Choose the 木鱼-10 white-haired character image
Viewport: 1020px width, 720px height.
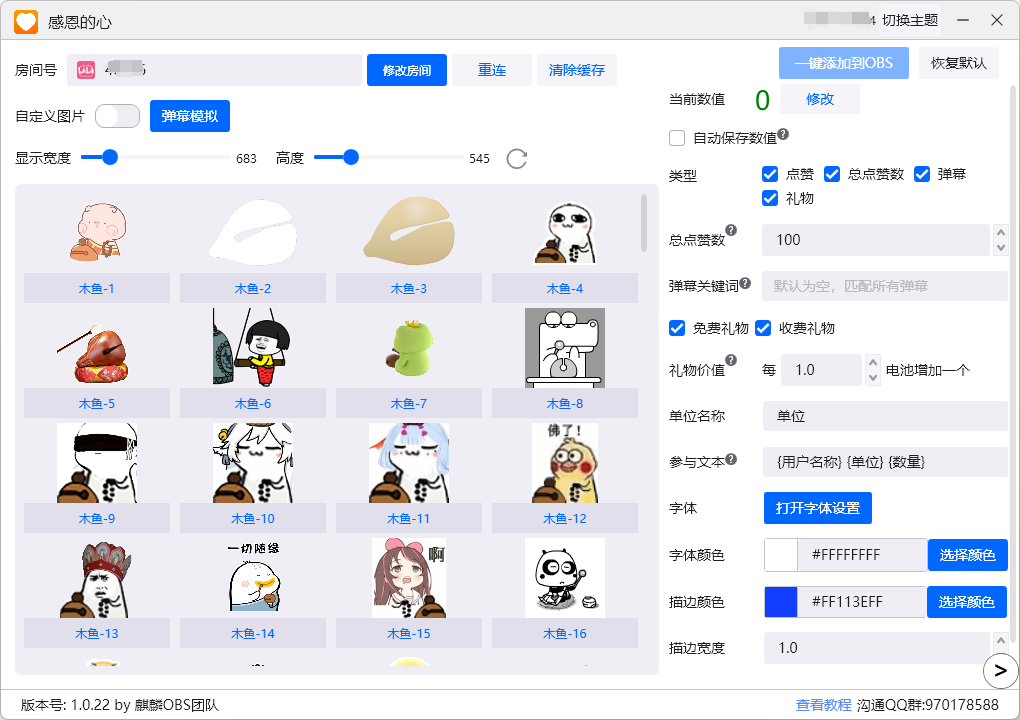click(253, 463)
